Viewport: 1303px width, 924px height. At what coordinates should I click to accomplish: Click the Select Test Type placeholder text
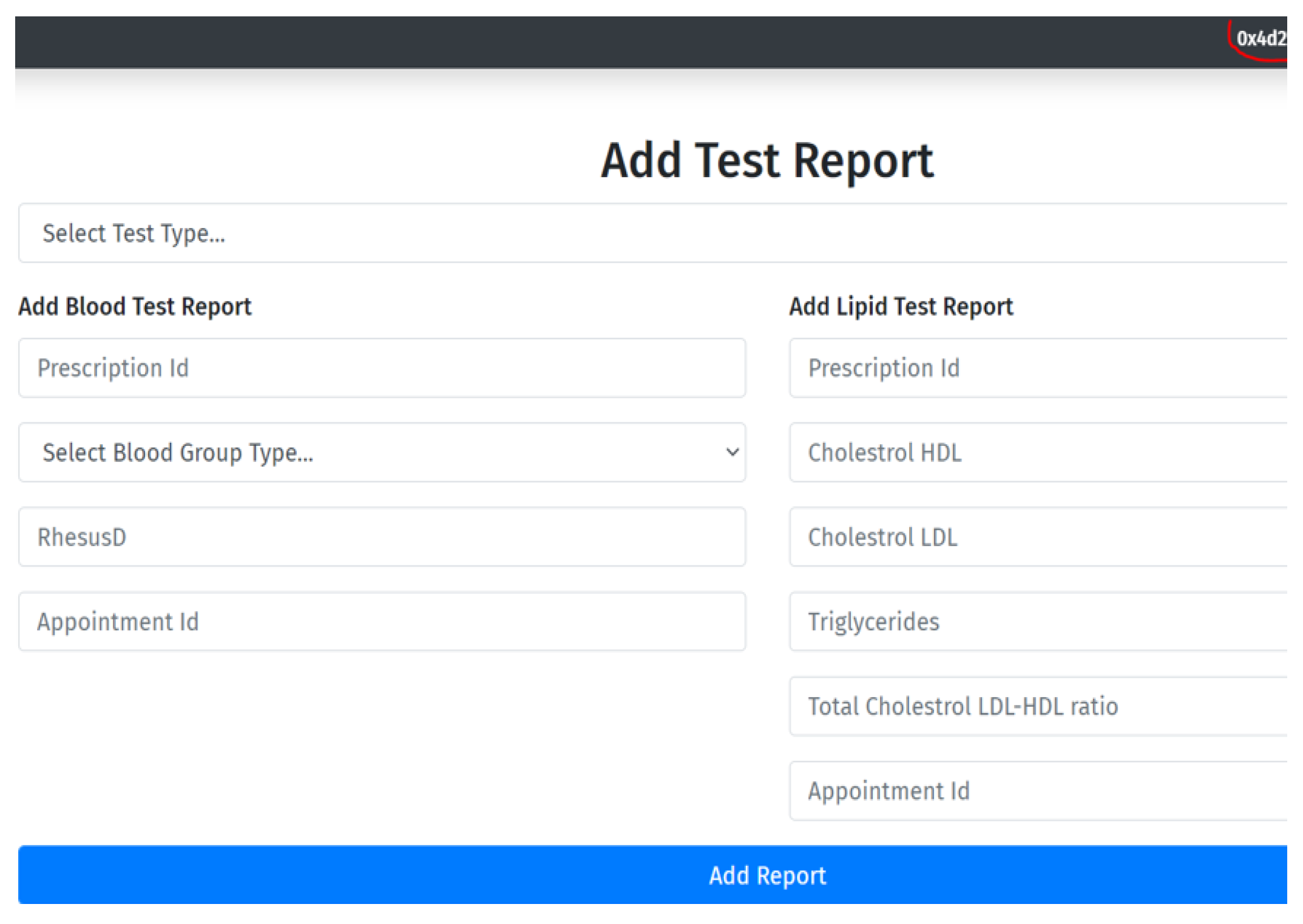pyautogui.click(x=134, y=234)
